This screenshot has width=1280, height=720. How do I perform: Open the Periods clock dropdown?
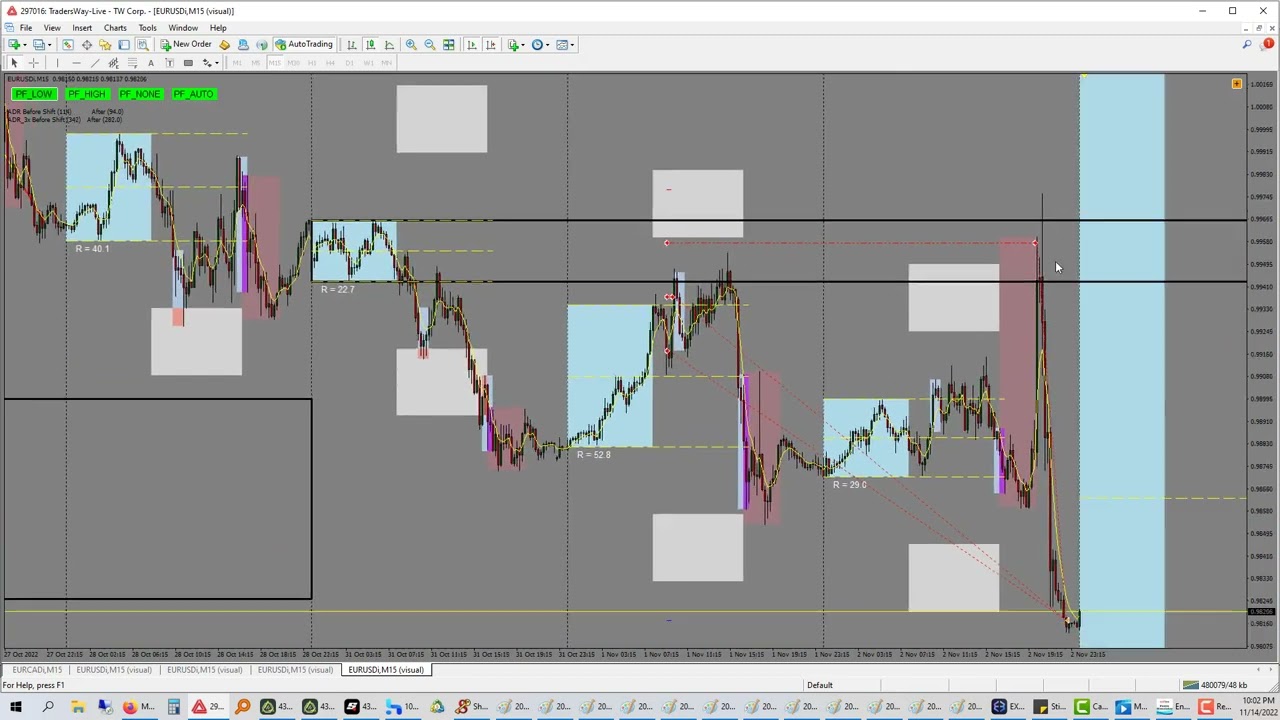pyautogui.click(x=540, y=44)
